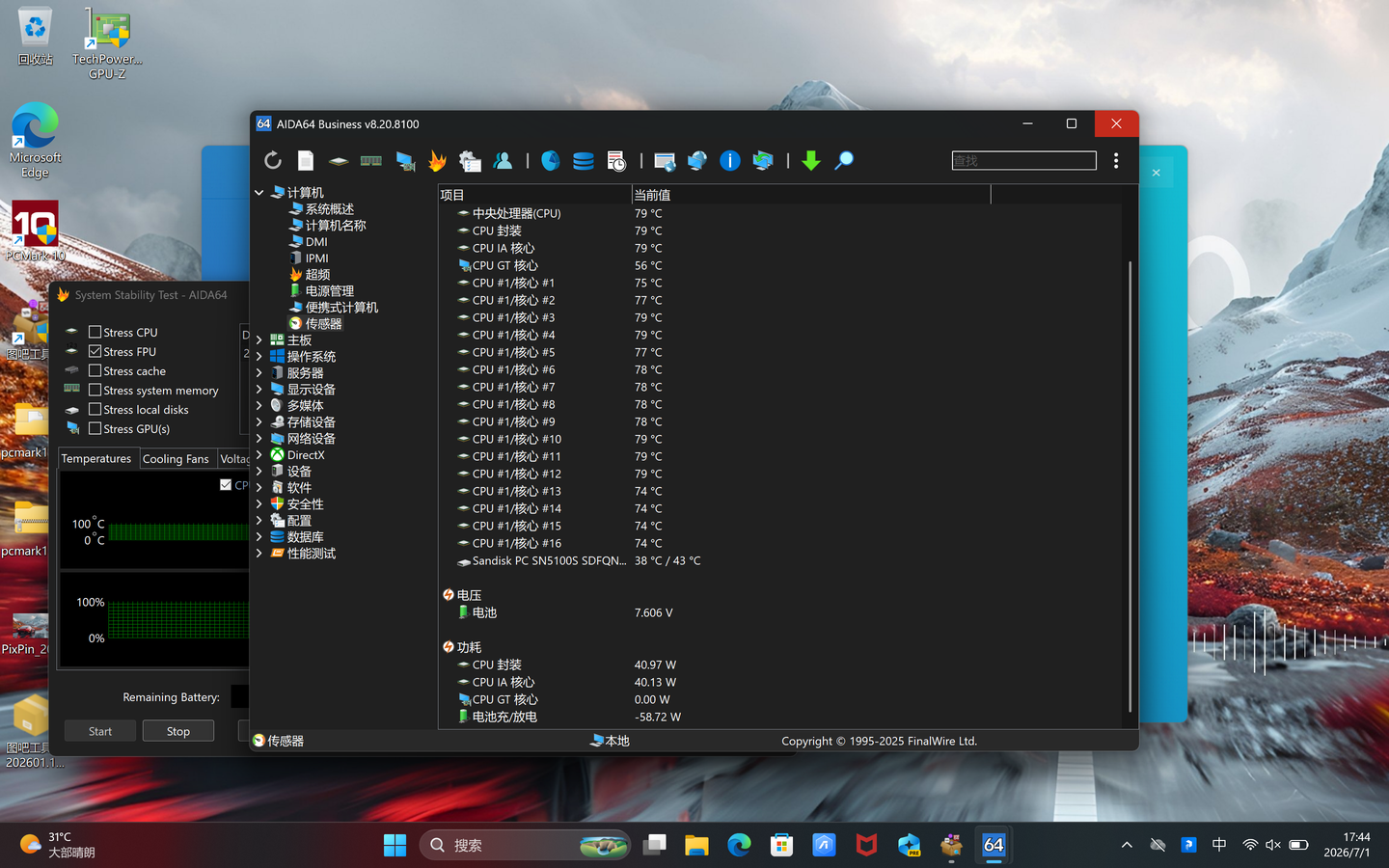Viewport: 1389px width, 868px height.
Task: Show hidden tray icons chevron
Action: pyautogui.click(x=1127, y=845)
